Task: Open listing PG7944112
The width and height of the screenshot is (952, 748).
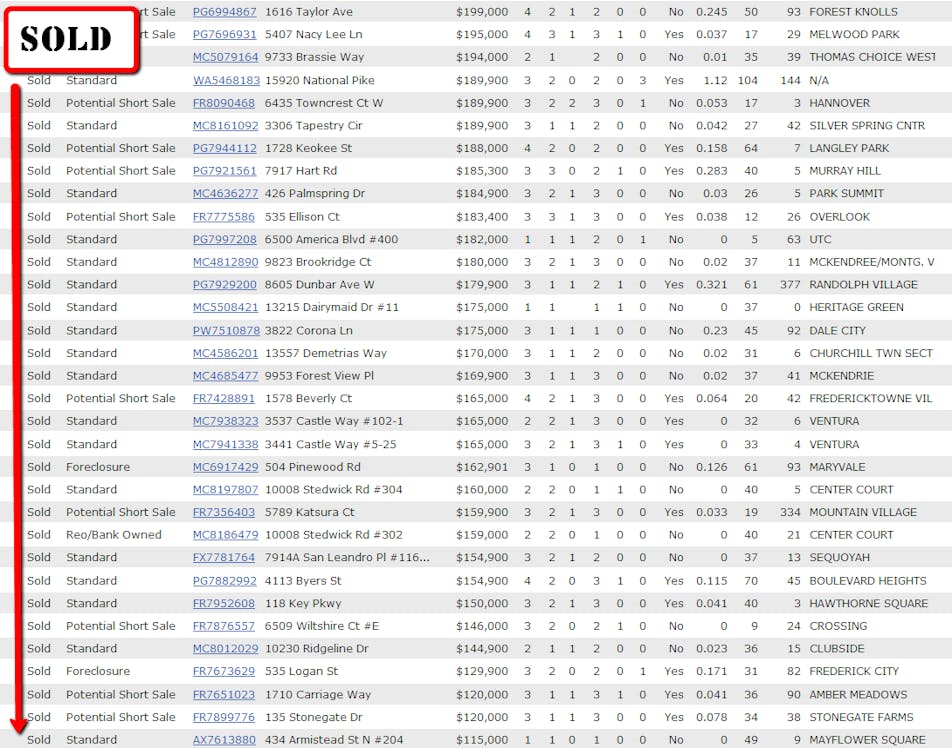Action: pyautogui.click(x=225, y=148)
